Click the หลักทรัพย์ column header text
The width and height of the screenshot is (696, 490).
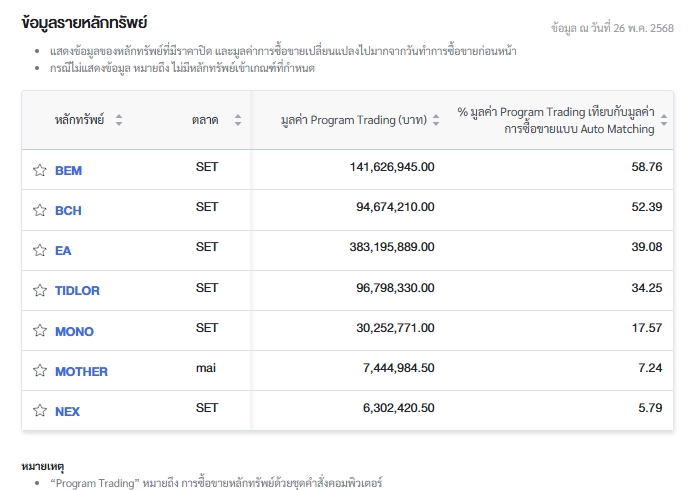point(79,120)
